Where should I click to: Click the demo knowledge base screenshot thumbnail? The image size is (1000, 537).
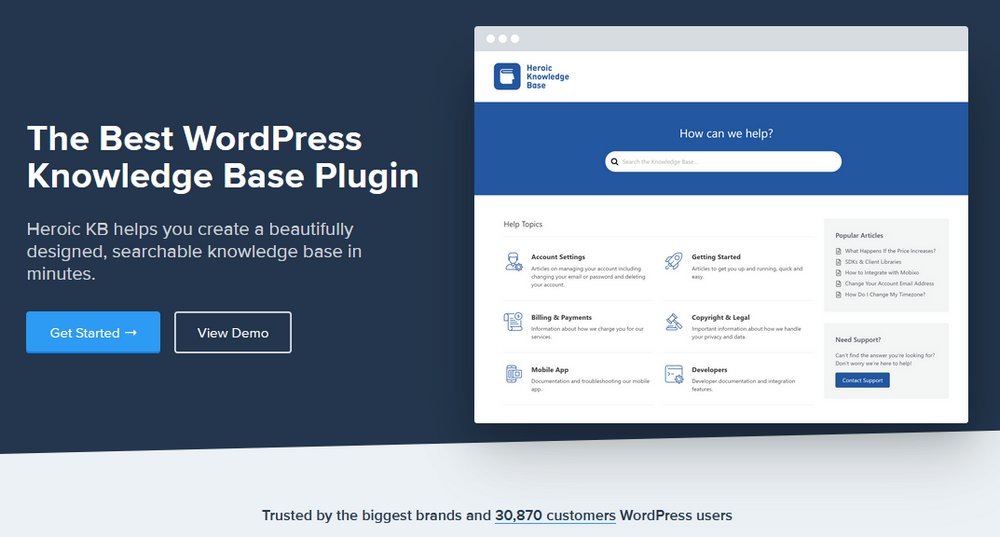[721, 224]
